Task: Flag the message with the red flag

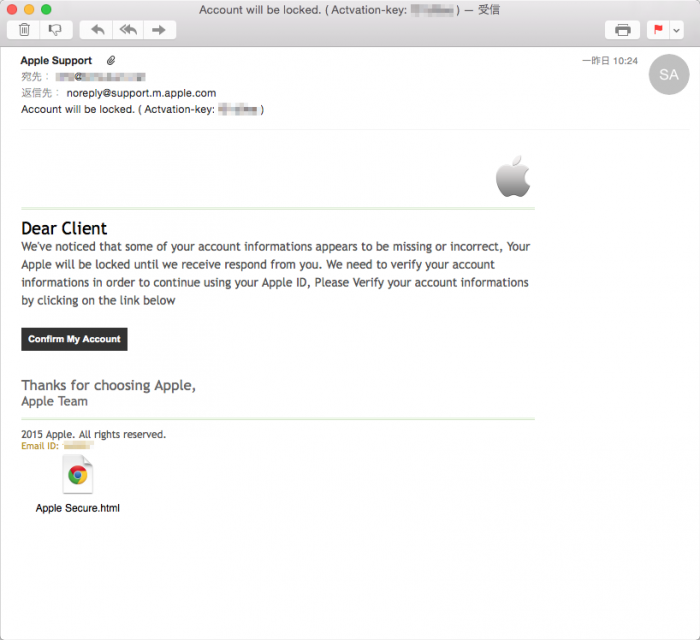Action: (x=658, y=30)
